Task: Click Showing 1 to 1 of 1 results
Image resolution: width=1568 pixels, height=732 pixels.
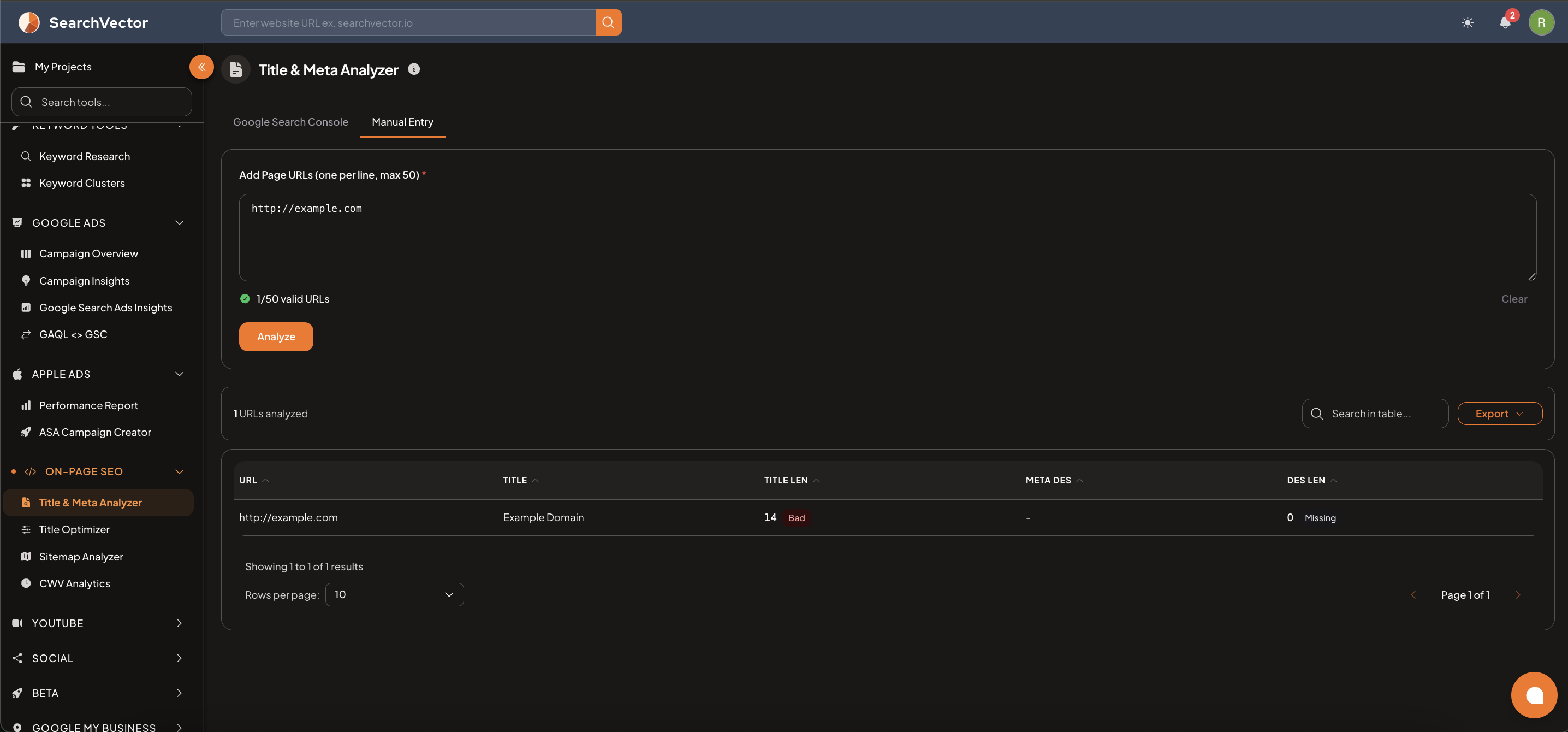Action: click(304, 567)
